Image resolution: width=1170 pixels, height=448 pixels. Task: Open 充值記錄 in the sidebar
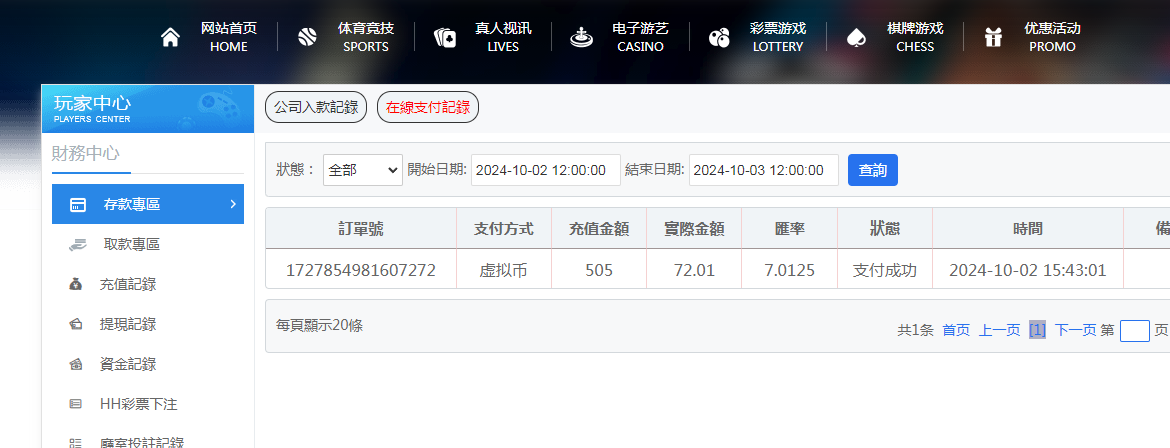pyautogui.click(x=127, y=284)
